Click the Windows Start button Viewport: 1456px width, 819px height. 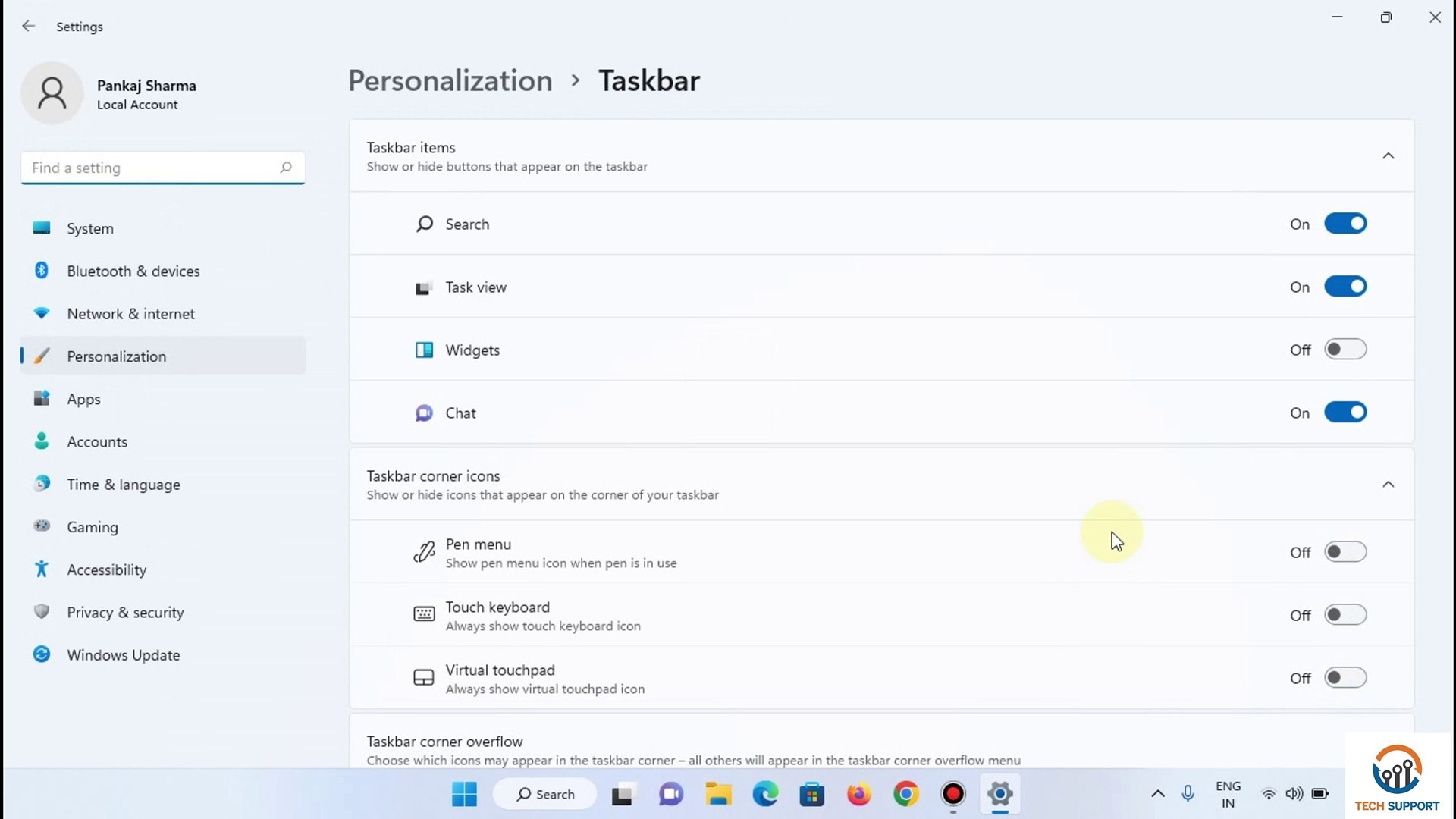464,794
